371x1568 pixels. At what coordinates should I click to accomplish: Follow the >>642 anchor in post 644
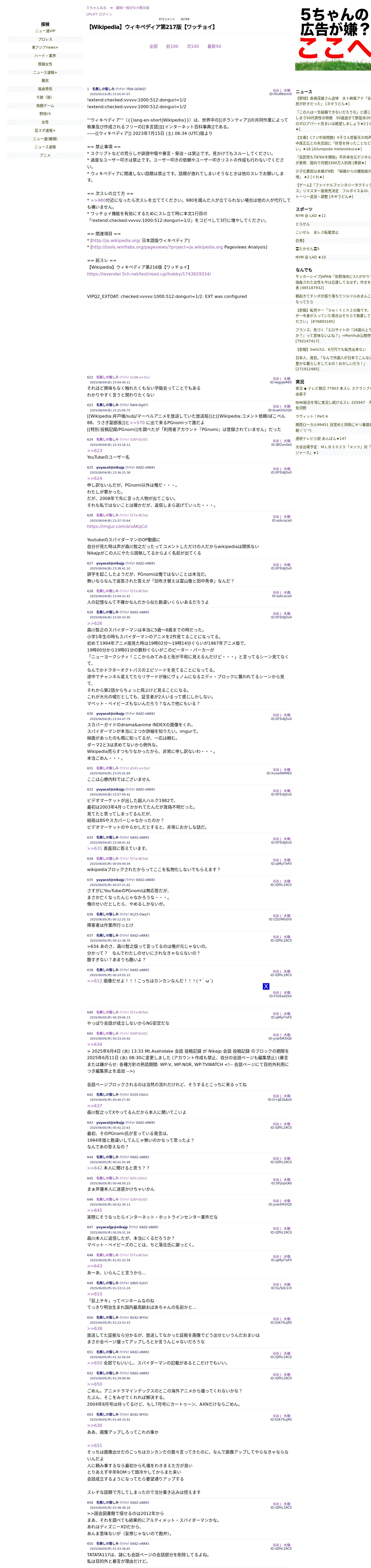pyautogui.click(x=94, y=1168)
